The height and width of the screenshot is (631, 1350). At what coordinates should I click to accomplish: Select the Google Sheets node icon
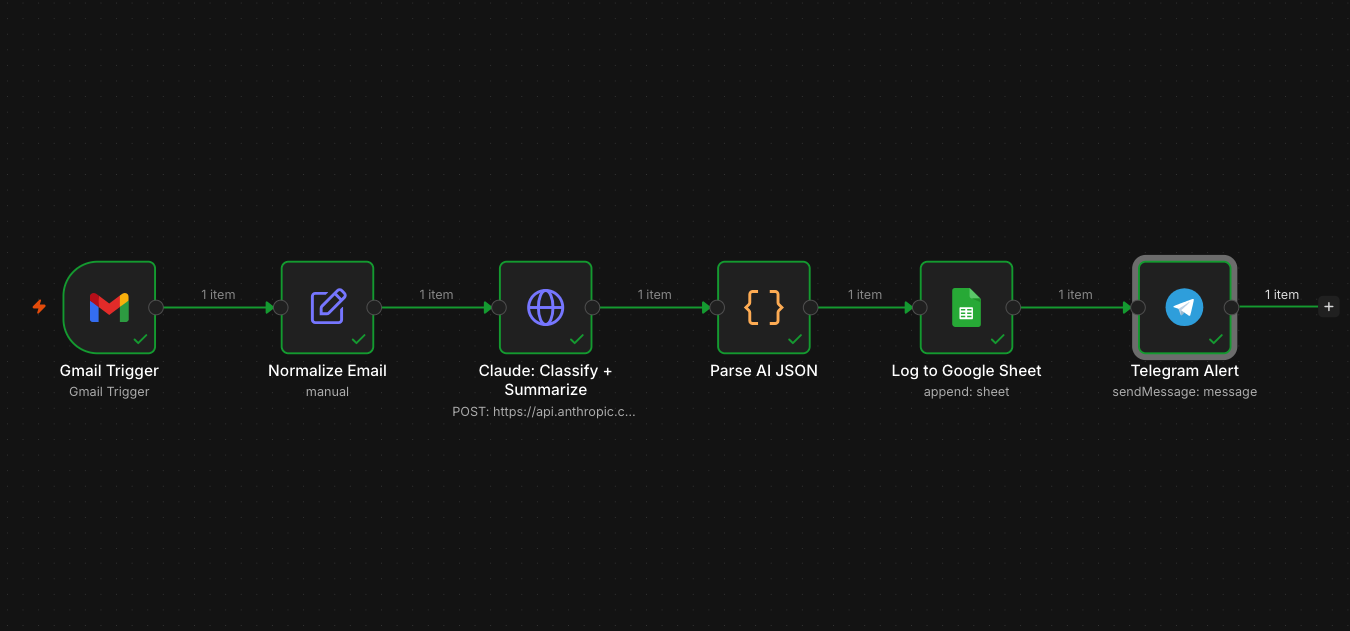[x=966, y=307]
